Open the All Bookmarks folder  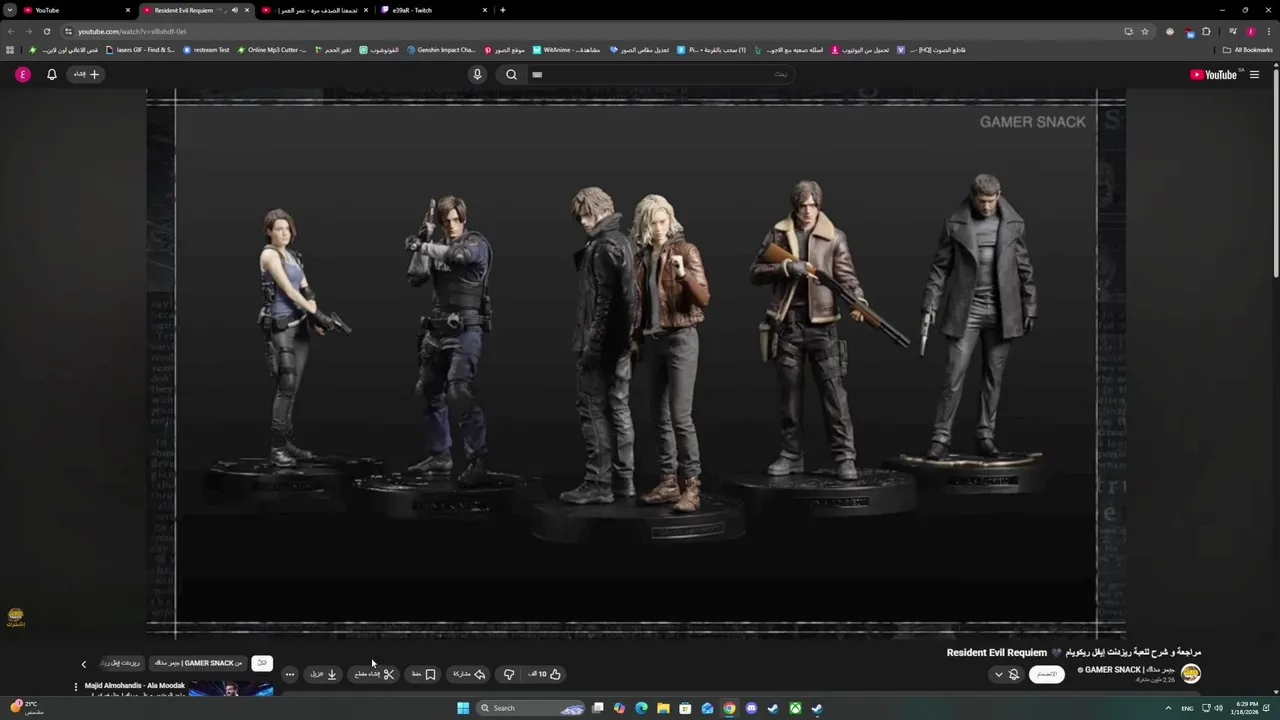[x=1247, y=50]
